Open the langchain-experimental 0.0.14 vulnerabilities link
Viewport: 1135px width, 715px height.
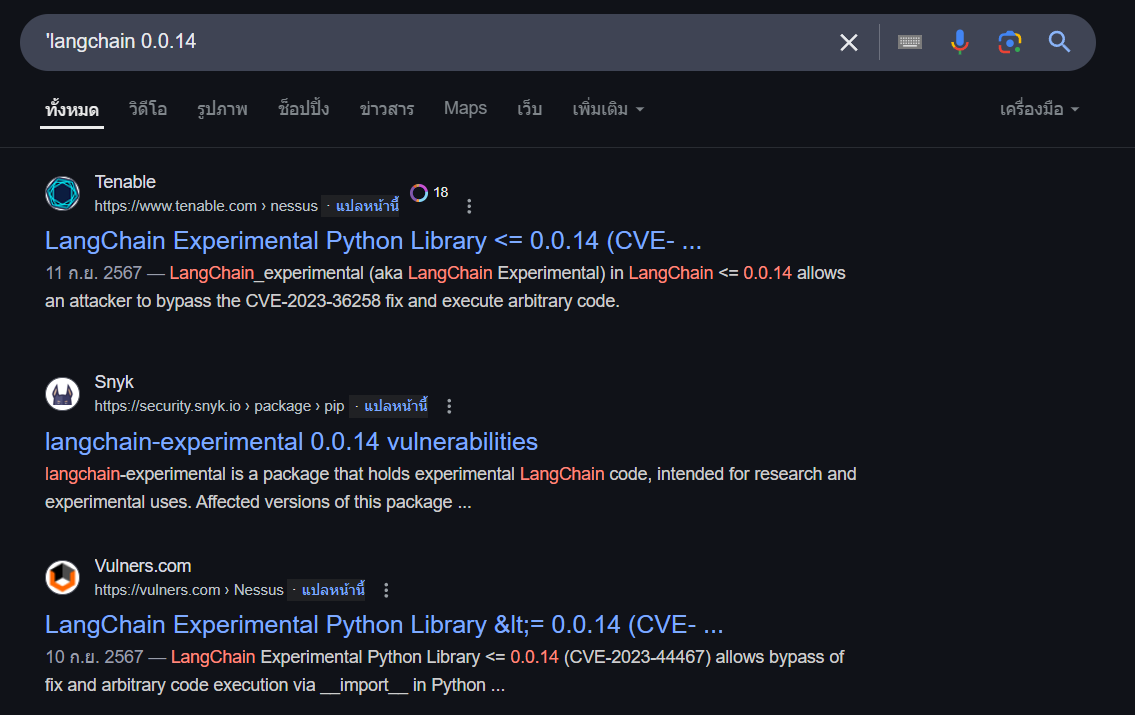tap(291, 442)
